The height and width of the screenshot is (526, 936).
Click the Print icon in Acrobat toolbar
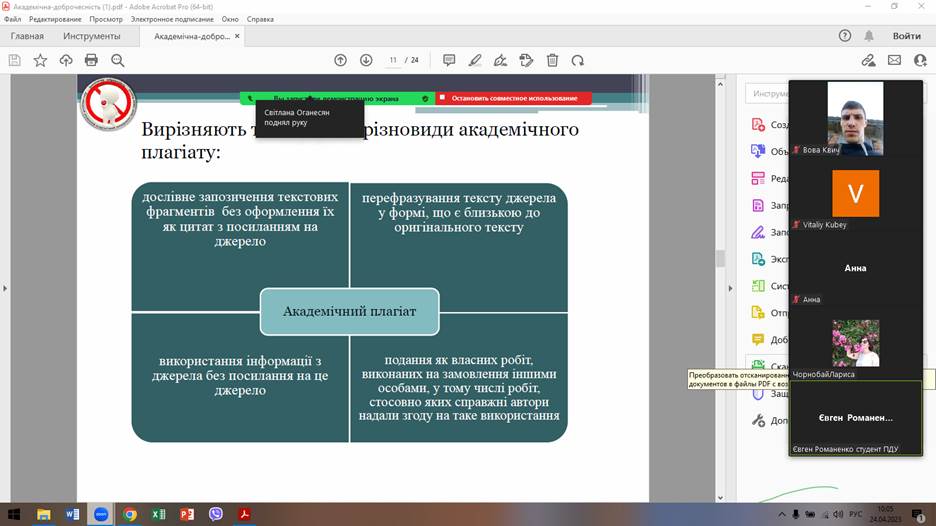coord(91,60)
